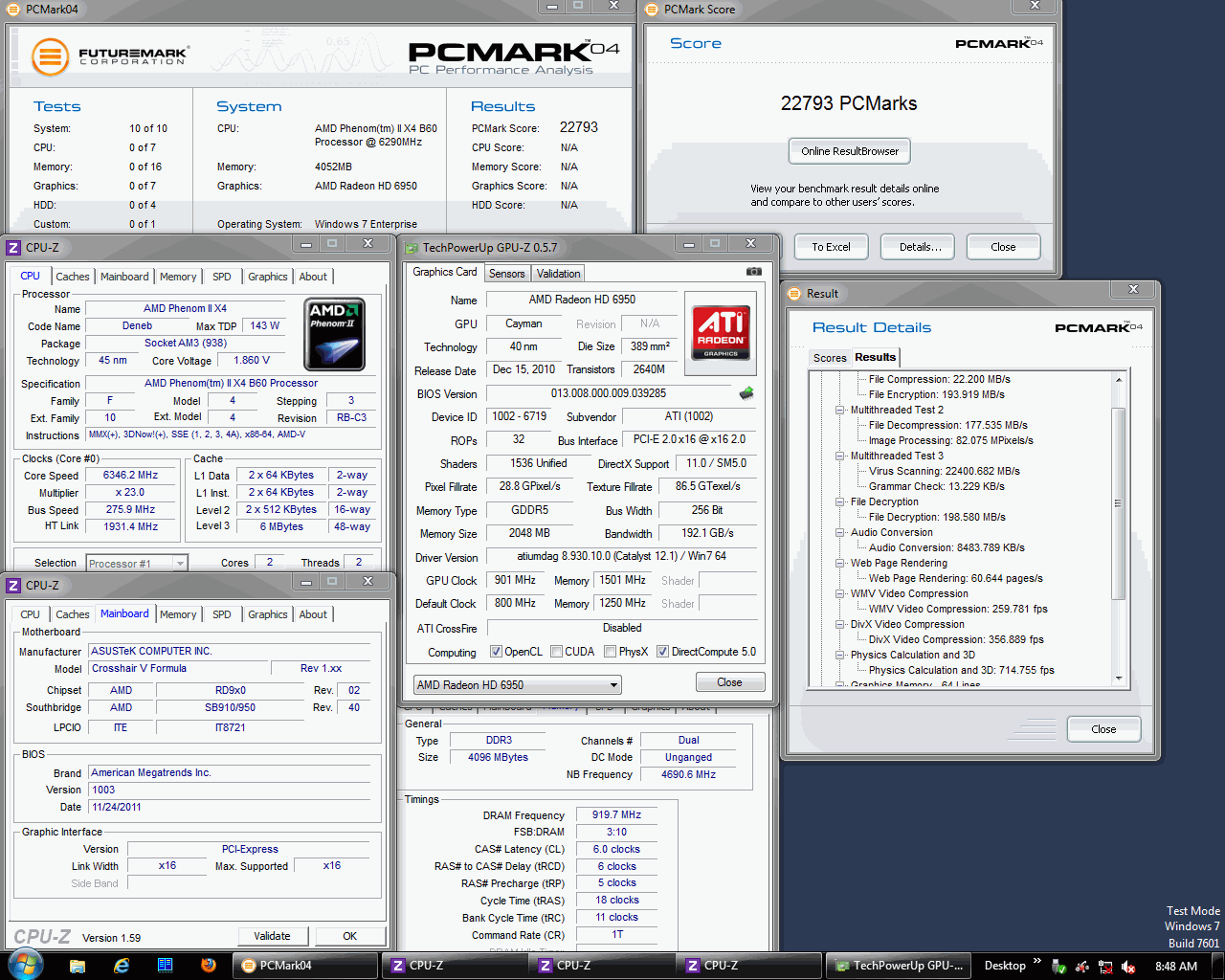Collapse the Web Page Rendering node
The height and width of the screenshot is (980, 1225).
[840, 563]
